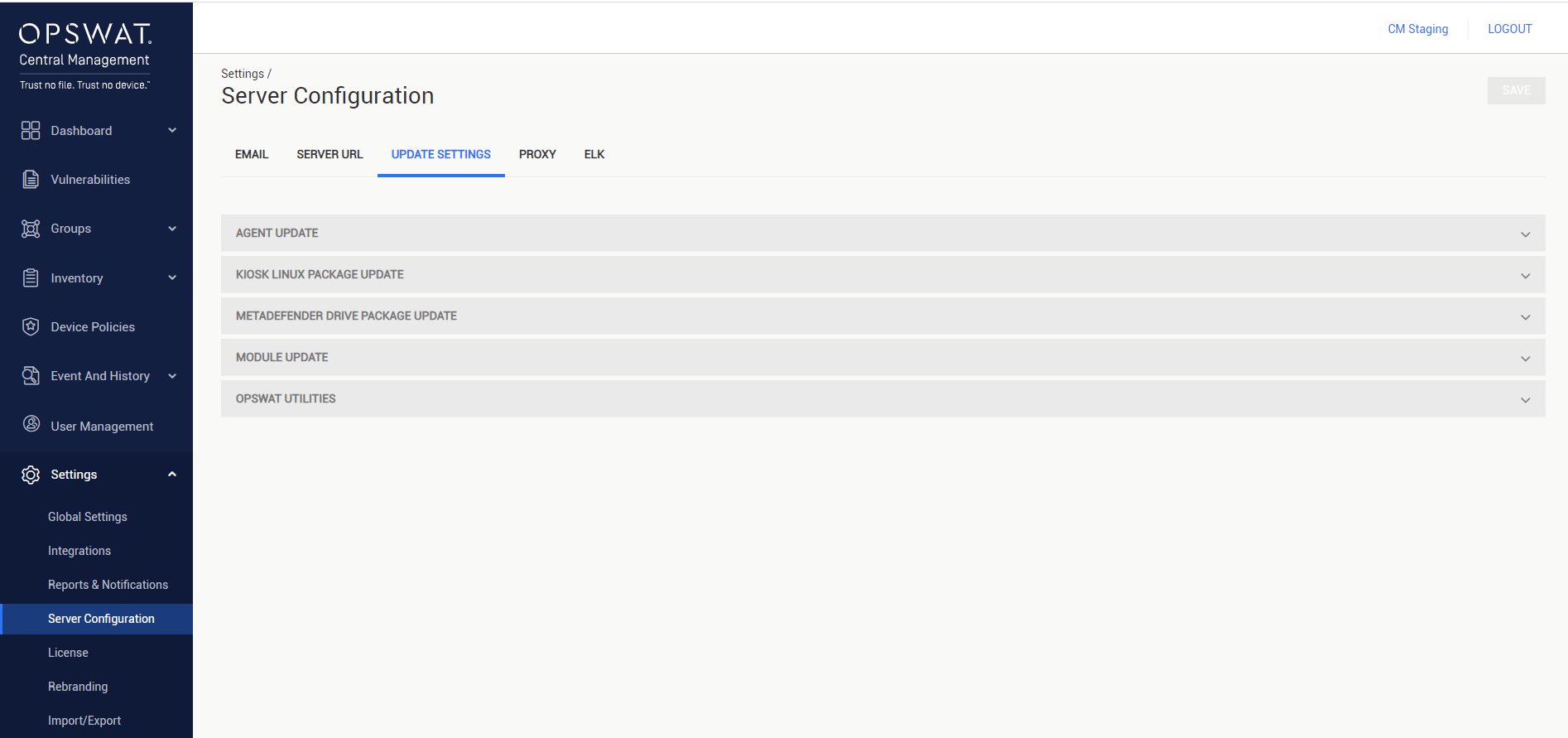Click the Event And History search icon
1568x738 pixels.
[x=31, y=376]
